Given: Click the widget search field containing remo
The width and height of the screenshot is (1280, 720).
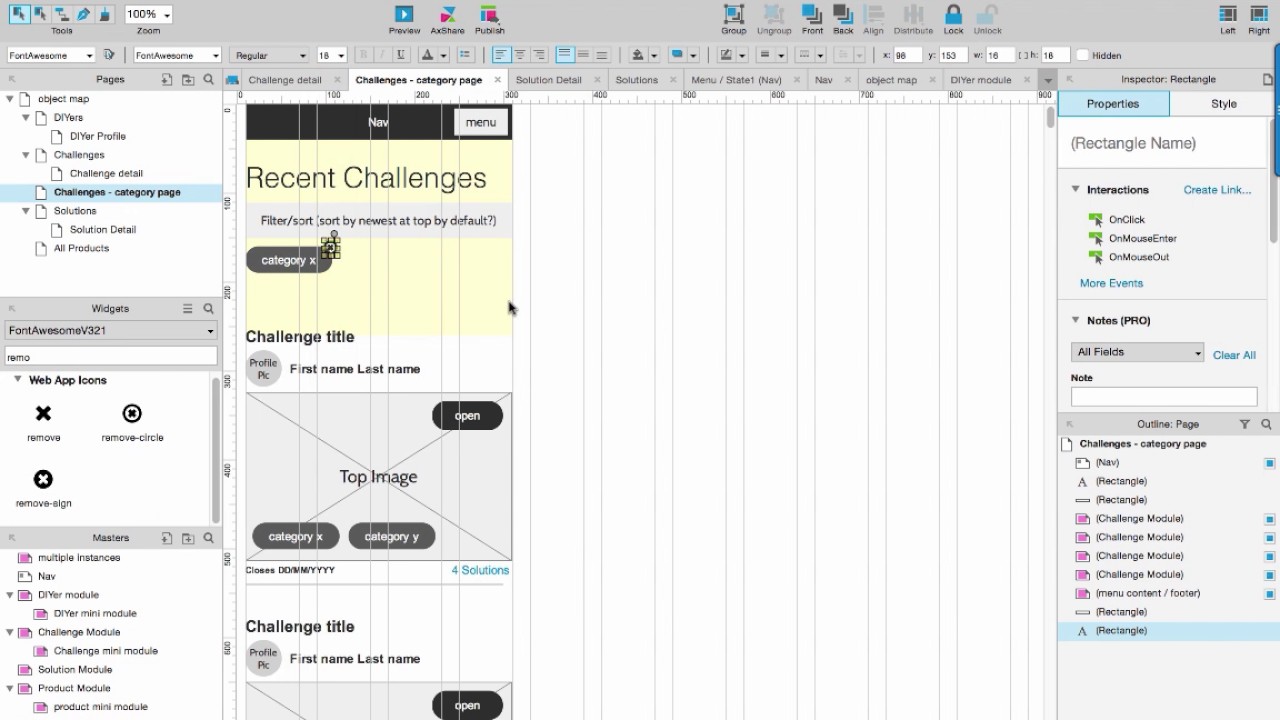Looking at the screenshot, I should point(110,357).
